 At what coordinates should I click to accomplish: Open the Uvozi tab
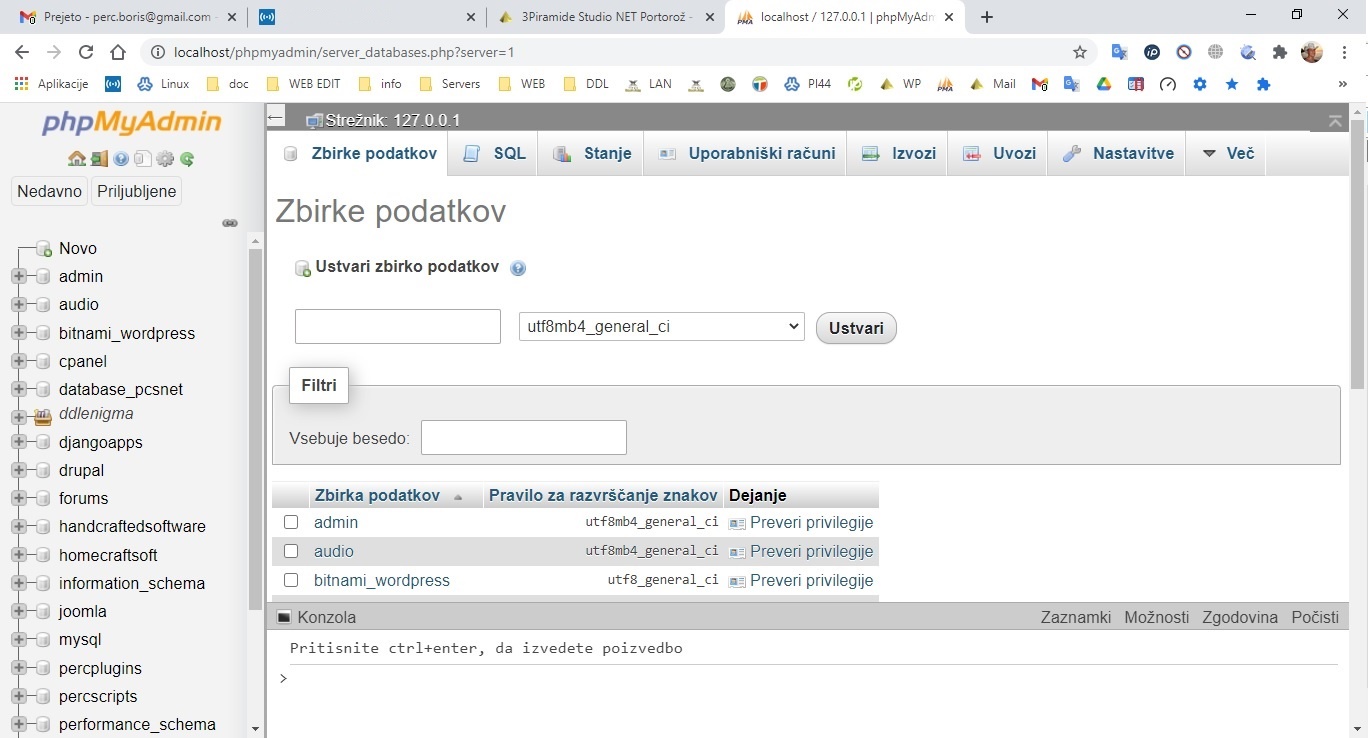pos(998,153)
